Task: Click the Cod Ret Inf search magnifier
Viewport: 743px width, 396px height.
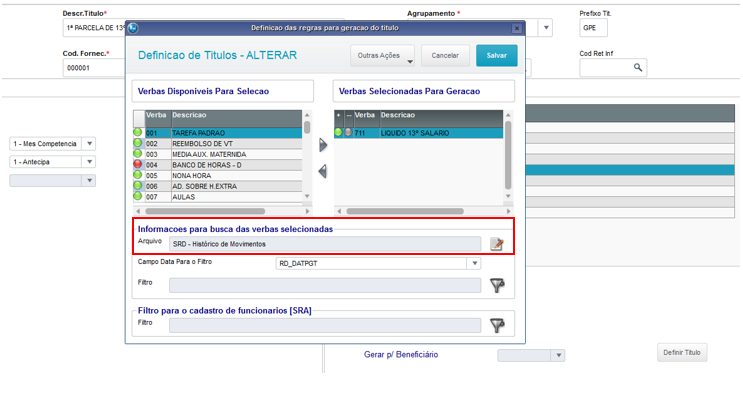Action: 638,67
